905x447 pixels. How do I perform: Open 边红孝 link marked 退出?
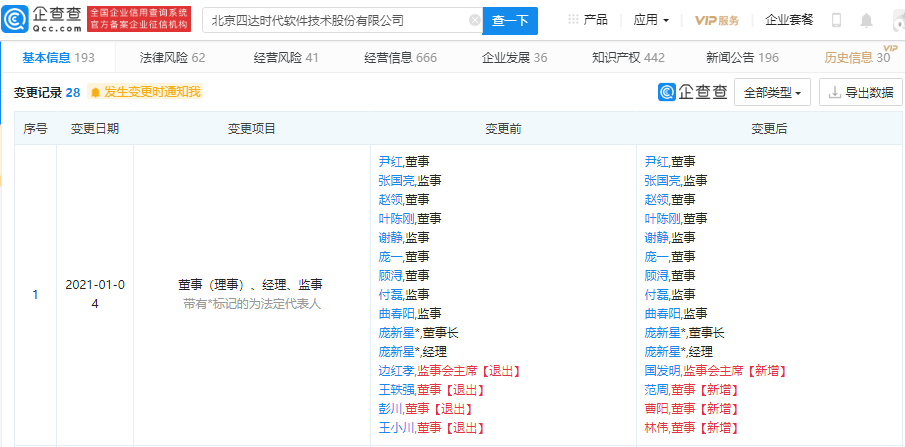[x=397, y=371]
